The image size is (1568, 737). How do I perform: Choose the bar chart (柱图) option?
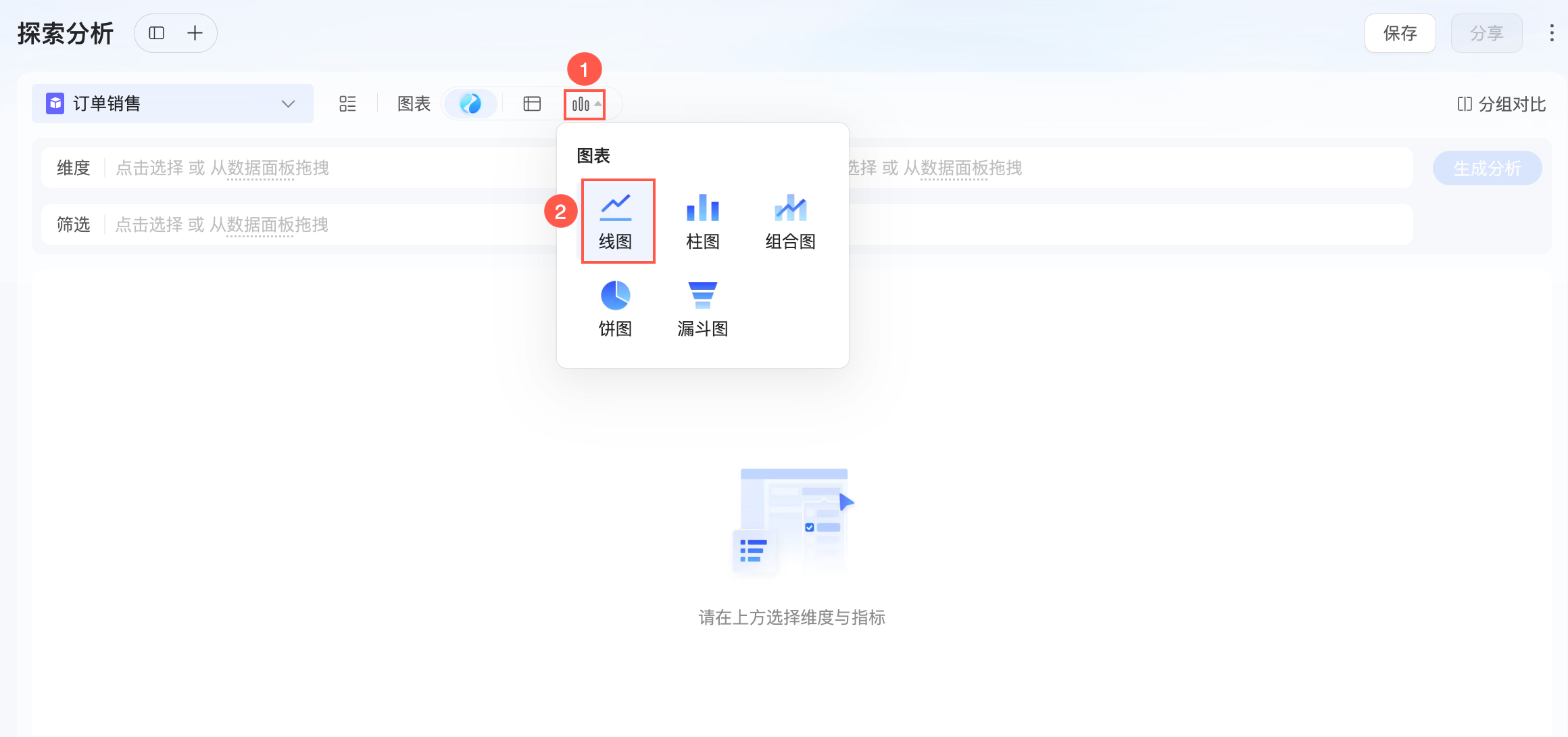(x=703, y=220)
